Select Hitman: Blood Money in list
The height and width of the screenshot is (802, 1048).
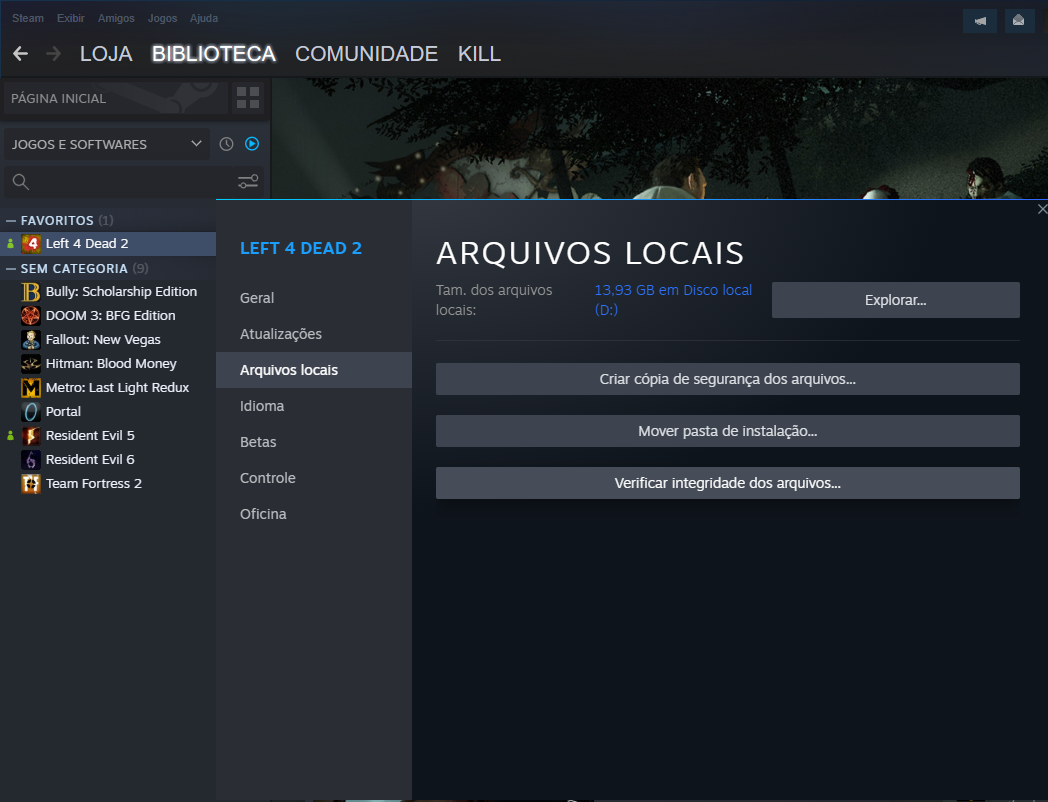click(108, 364)
